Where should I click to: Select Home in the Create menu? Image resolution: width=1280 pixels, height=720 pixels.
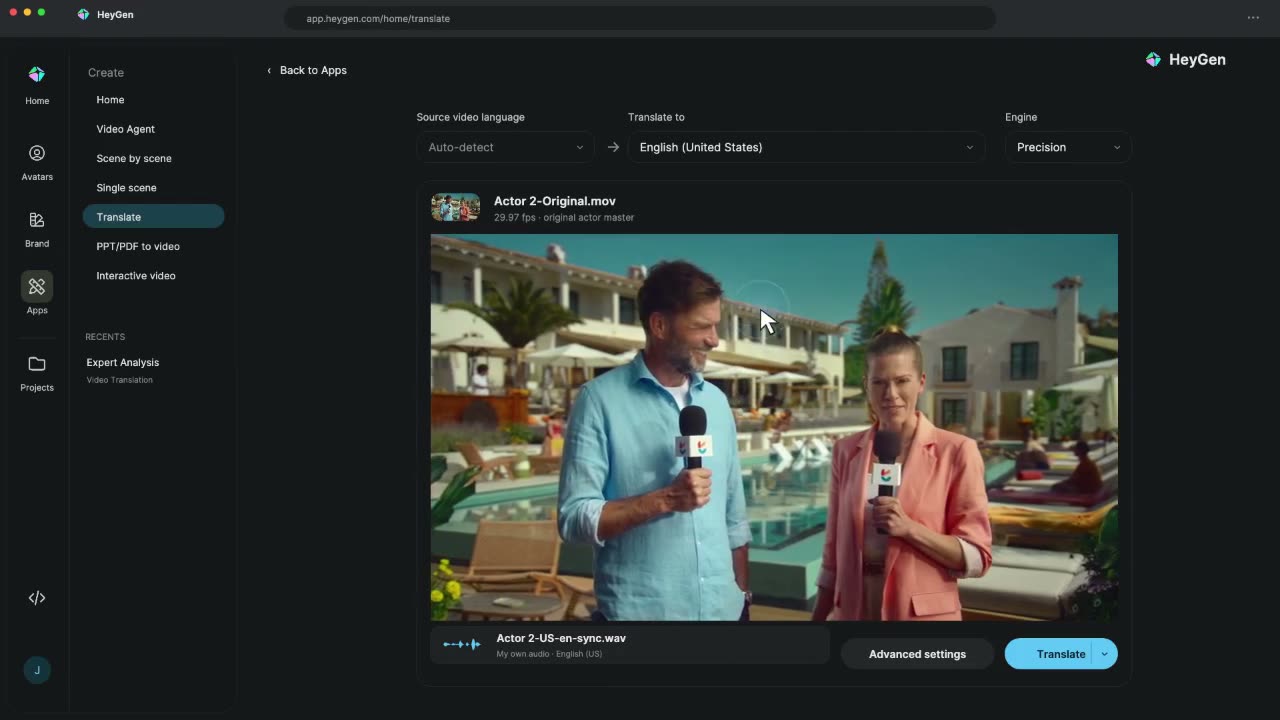click(110, 100)
